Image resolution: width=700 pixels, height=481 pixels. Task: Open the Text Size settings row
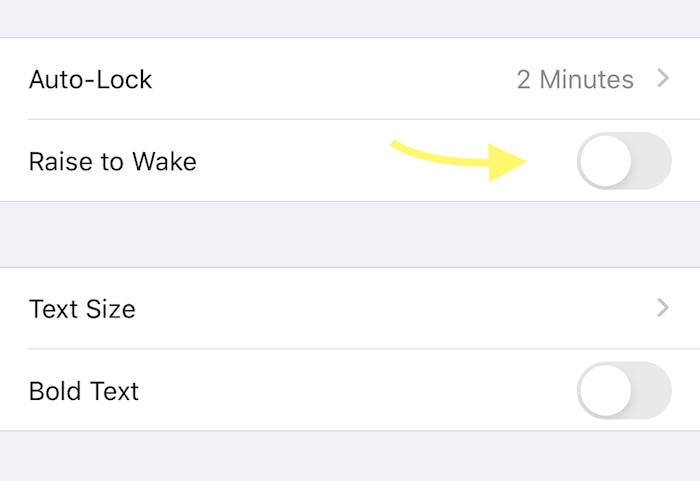click(x=300, y=308)
